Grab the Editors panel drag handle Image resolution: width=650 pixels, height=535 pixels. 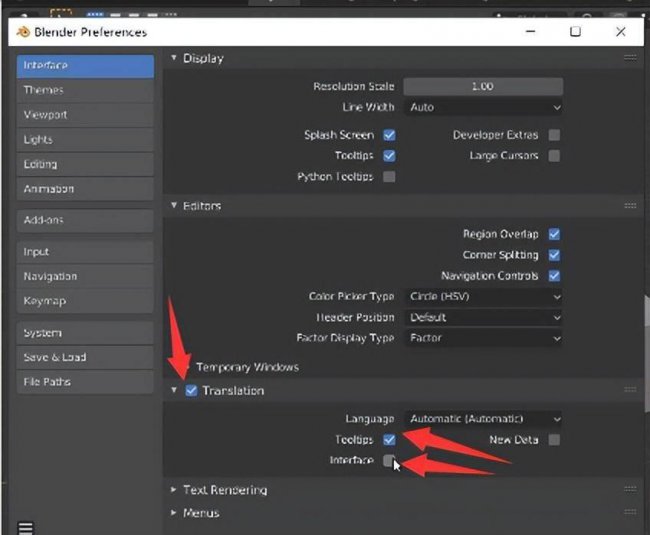pos(630,206)
